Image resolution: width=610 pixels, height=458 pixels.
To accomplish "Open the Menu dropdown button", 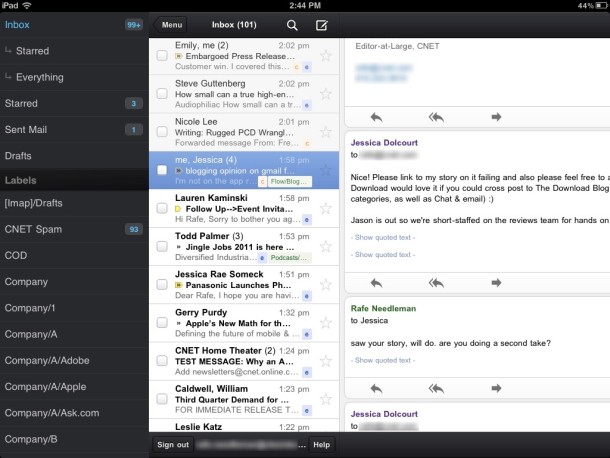I will point(172,24).
